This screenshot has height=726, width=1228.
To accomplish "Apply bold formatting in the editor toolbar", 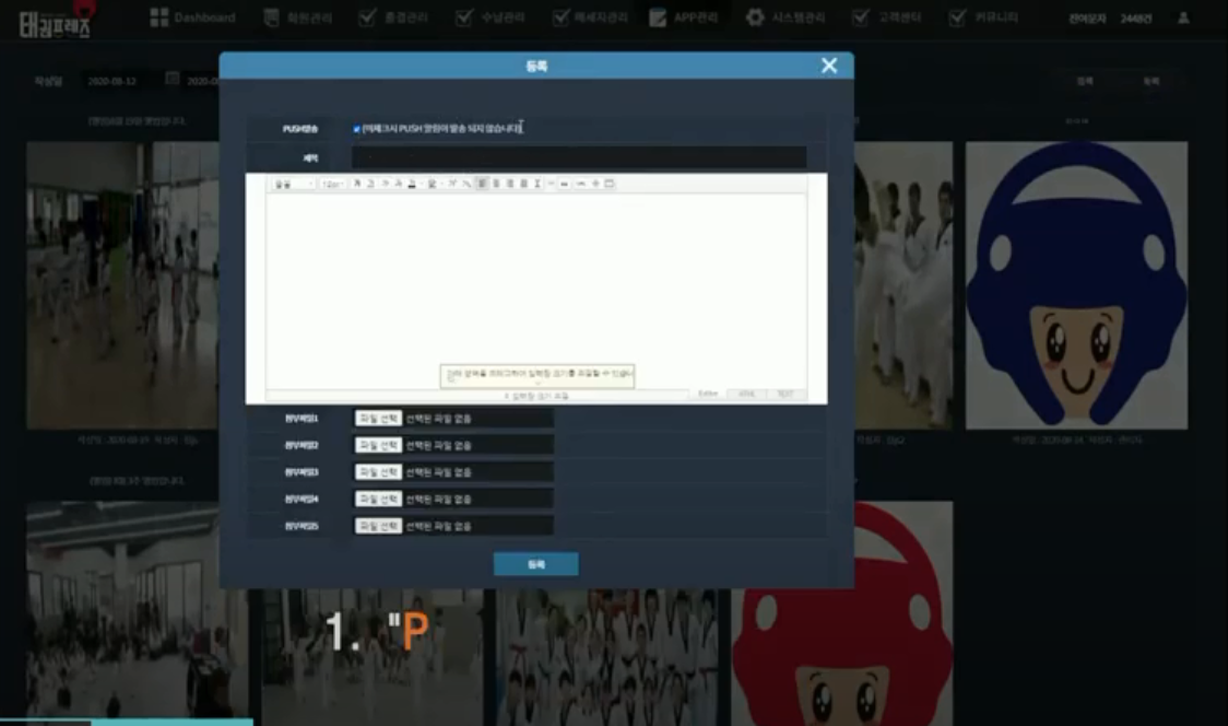I will tap(357, 184).
